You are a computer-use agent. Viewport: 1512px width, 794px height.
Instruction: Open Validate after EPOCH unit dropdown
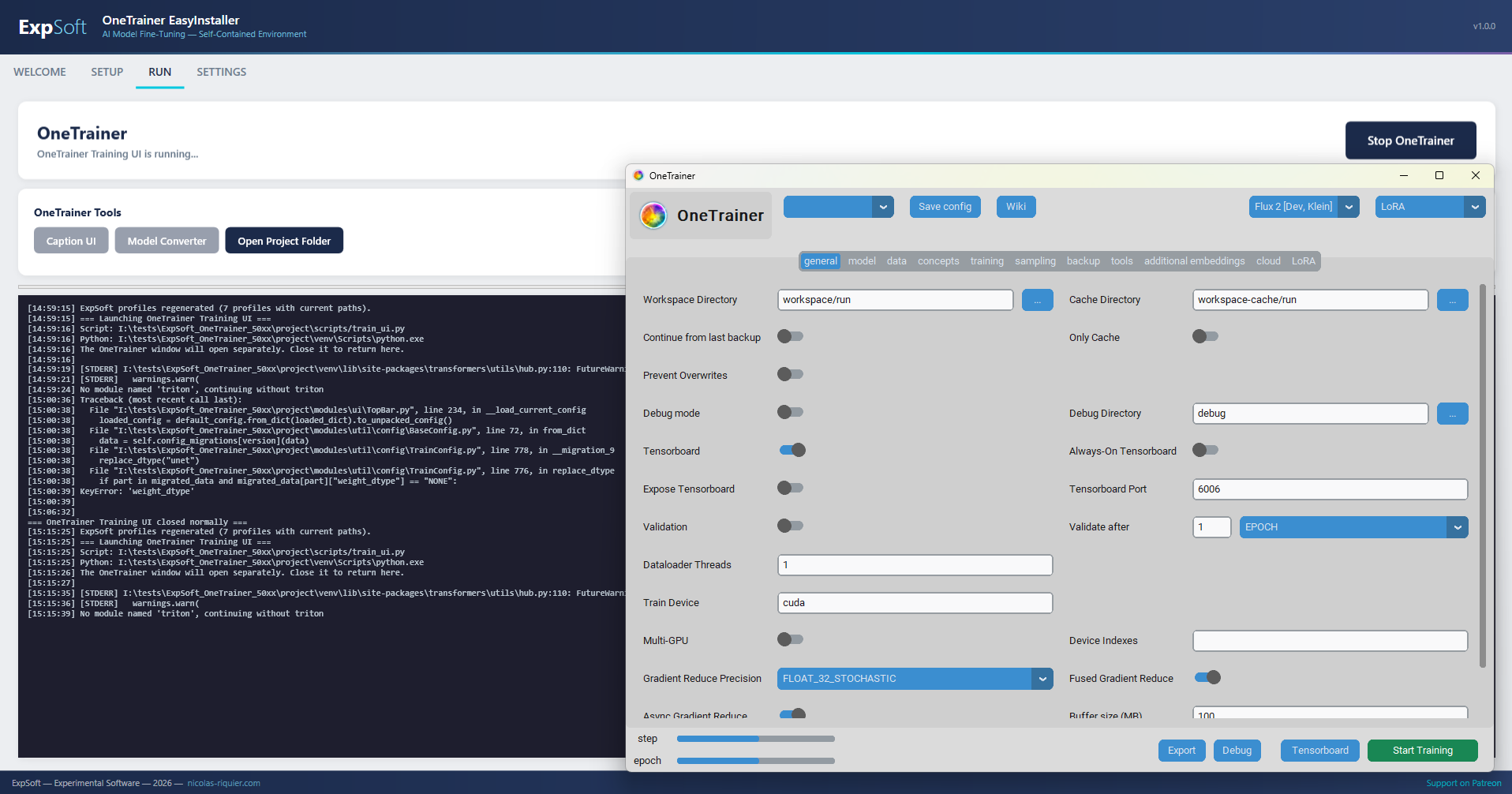(x=1353, y=527)
